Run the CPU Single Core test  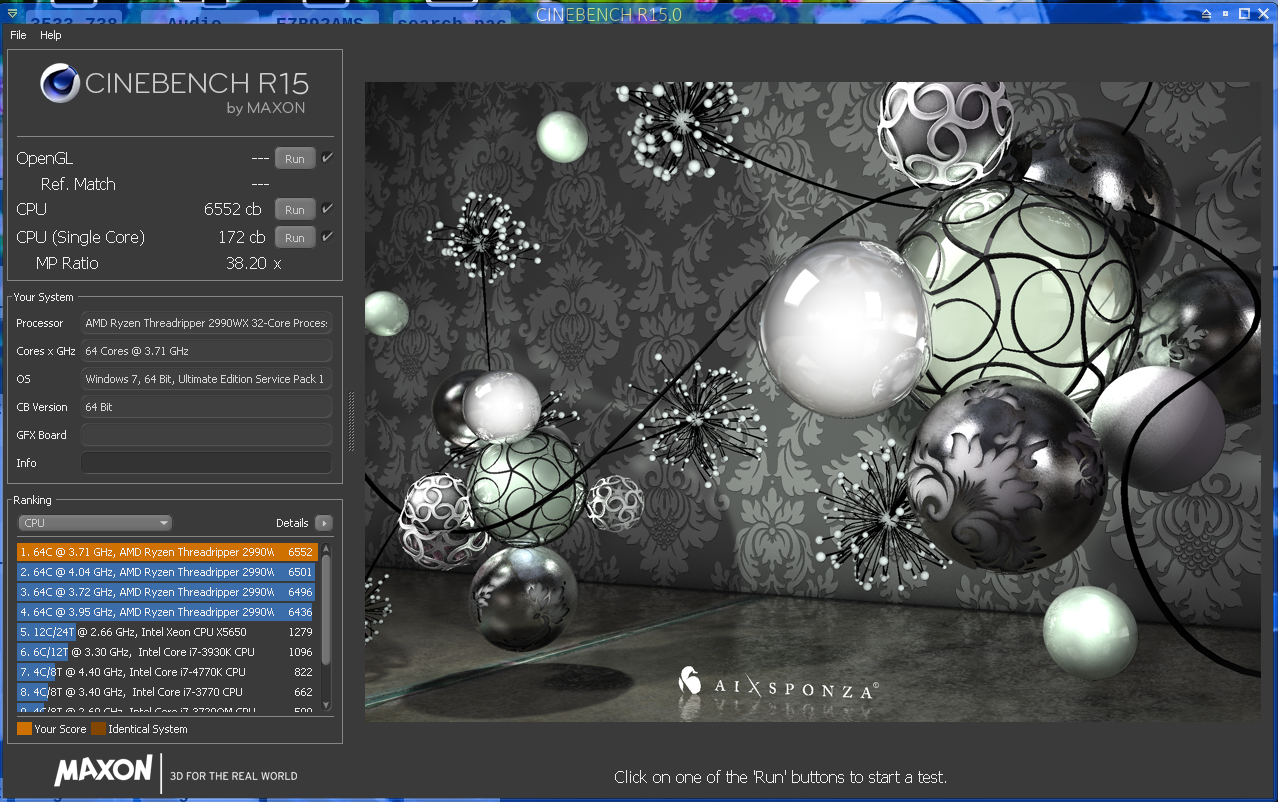pos(295,238)
